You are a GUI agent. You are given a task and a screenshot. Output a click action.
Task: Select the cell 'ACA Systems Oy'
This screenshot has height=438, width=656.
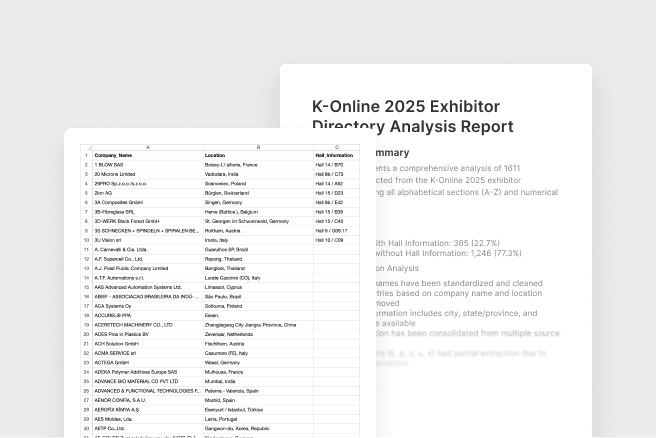pos(148,306)
